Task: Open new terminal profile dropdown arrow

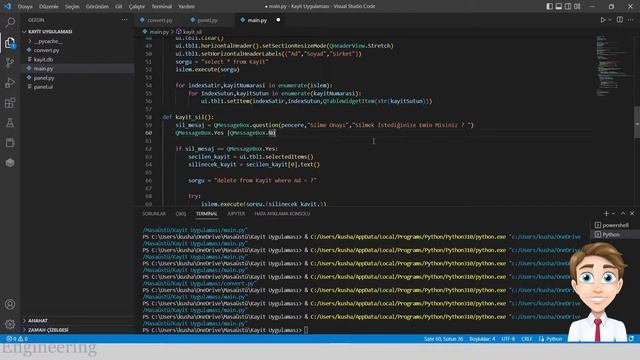Action: pos(613,213)
